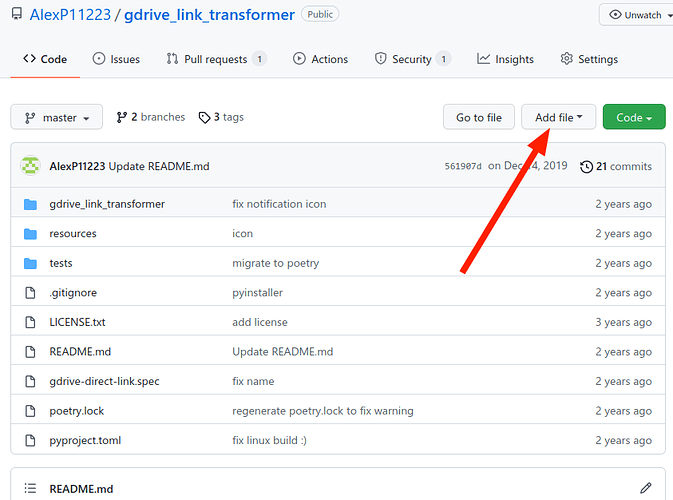Click the folder icon for tests

(30, 264)
